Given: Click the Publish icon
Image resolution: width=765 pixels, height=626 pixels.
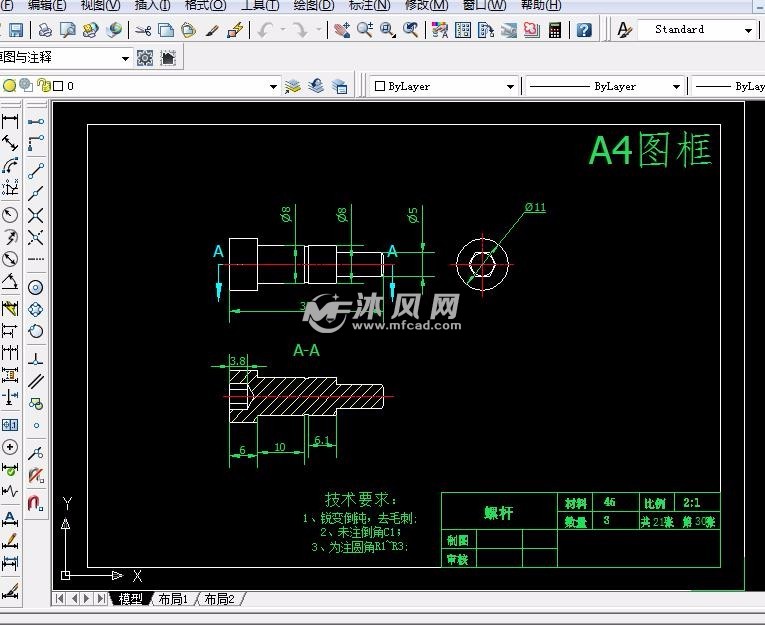Looking at the screenshot, I should (90, 30).
